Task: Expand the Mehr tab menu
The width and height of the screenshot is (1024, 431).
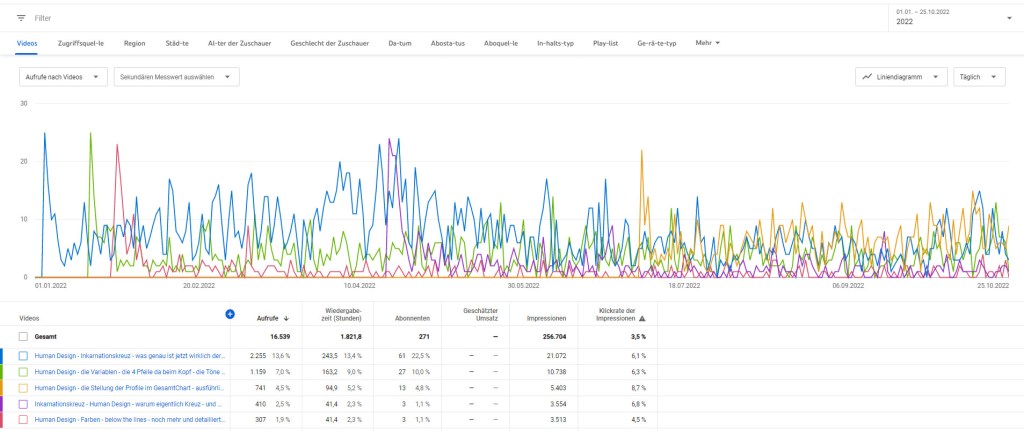Action: click(707, 43)
